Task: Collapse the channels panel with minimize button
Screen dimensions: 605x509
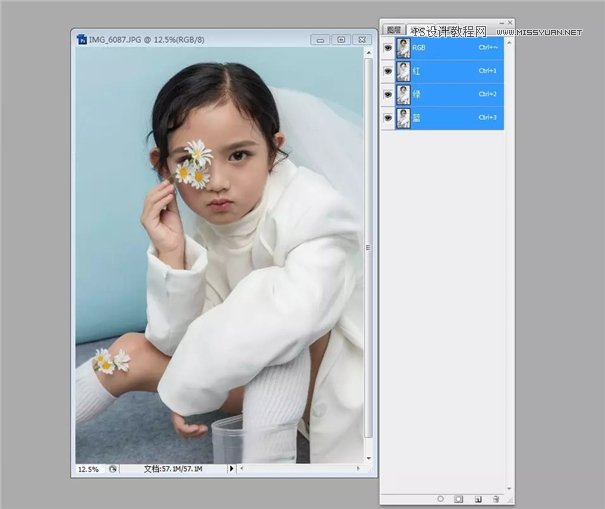Action: [x=501, y=23]
